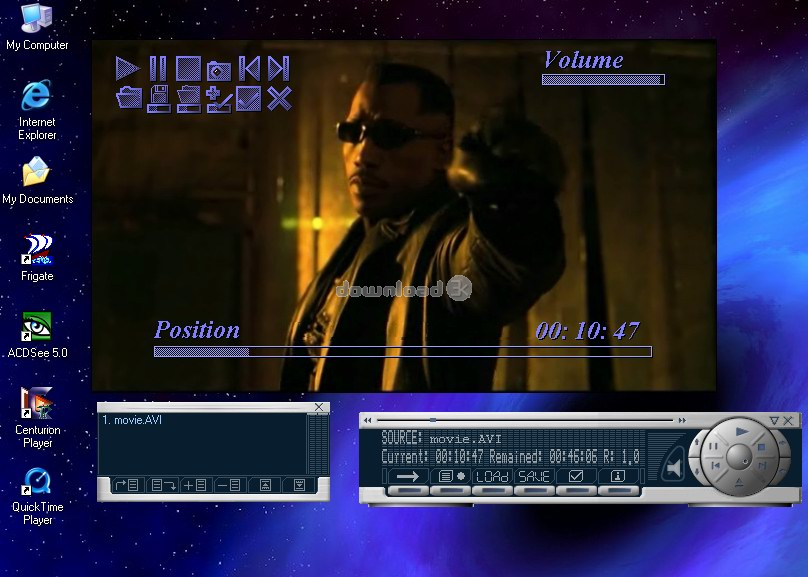Mute audio with the control panel speaker icon
The image size is (808, 577).
point(673,467)
